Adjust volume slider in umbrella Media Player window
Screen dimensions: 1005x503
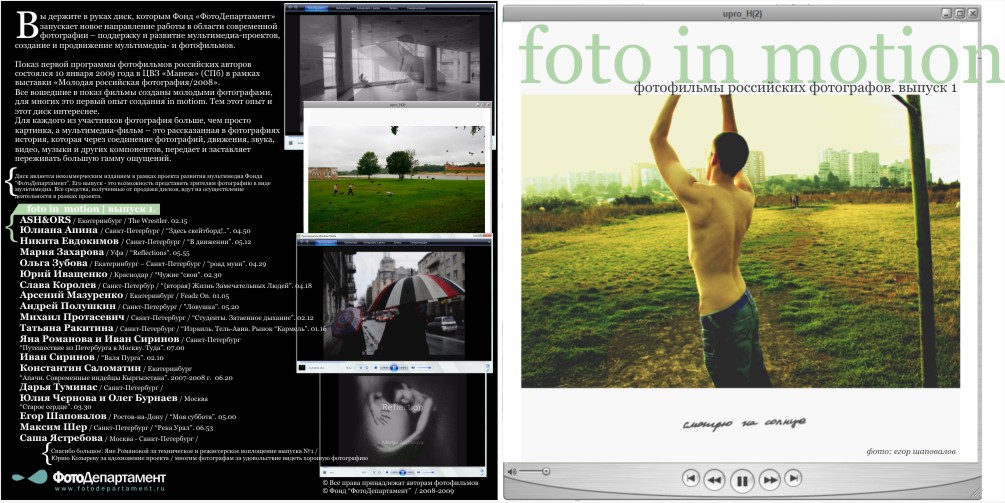(x=422, y=368)
